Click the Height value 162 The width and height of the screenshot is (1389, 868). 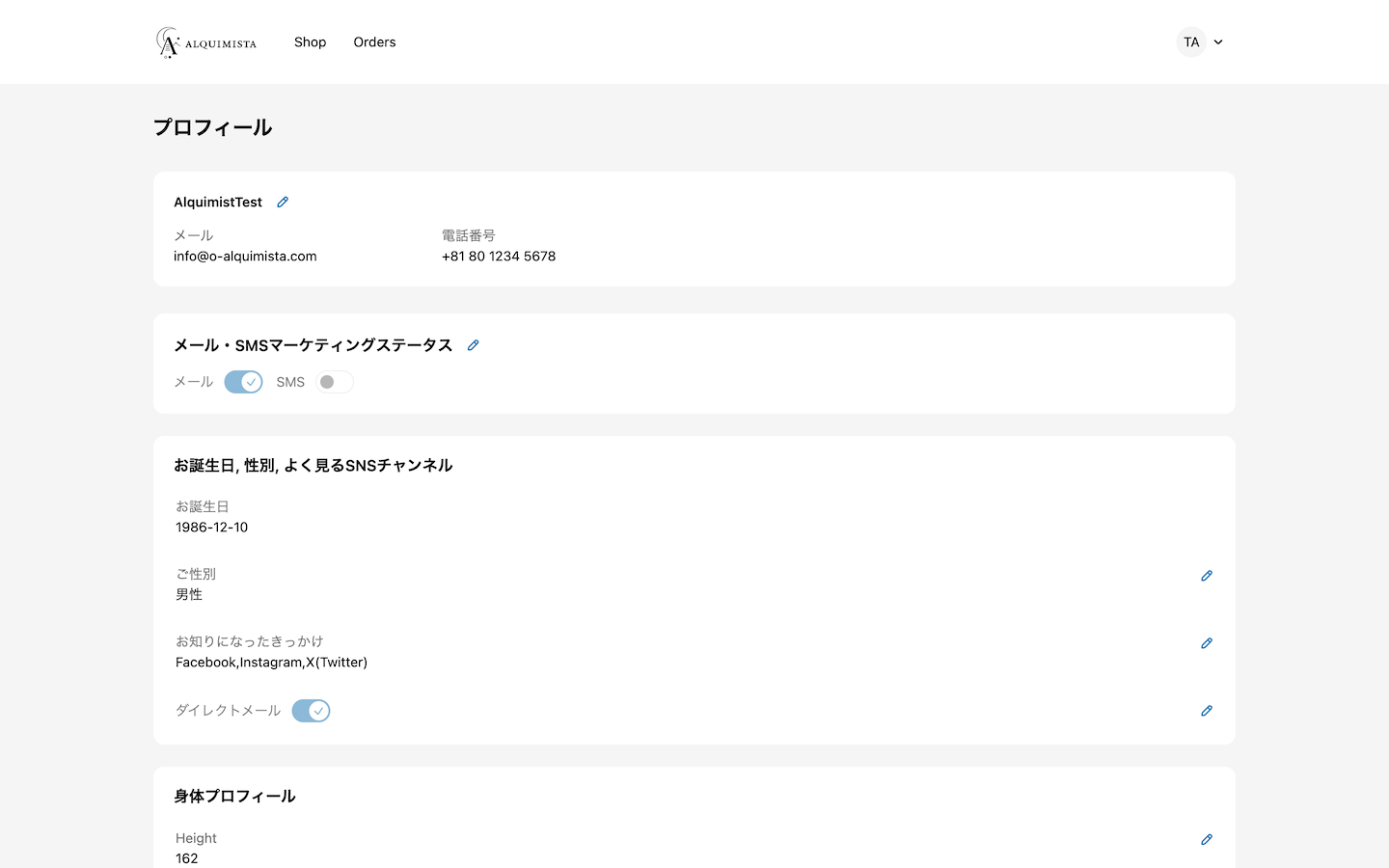pos(187,858)
